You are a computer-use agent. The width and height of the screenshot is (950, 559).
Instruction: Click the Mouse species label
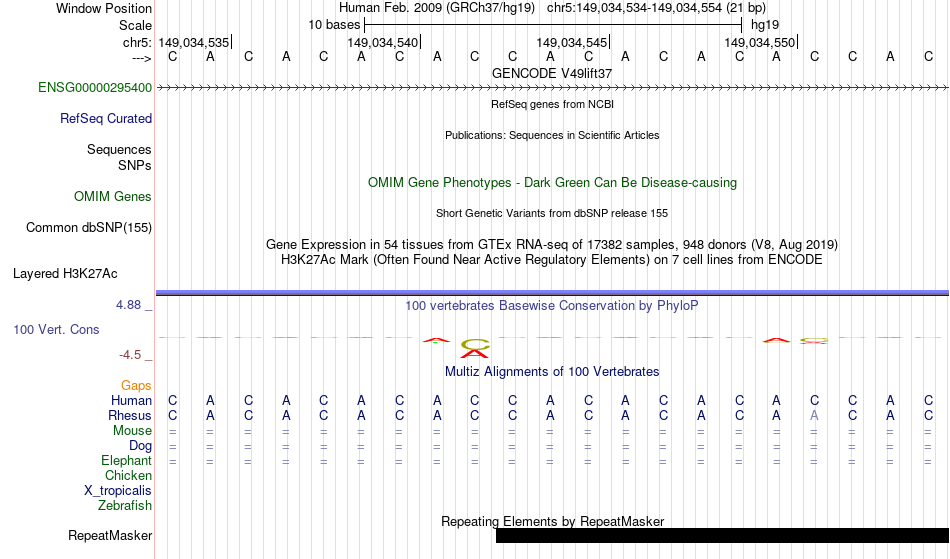click(132, 431)
